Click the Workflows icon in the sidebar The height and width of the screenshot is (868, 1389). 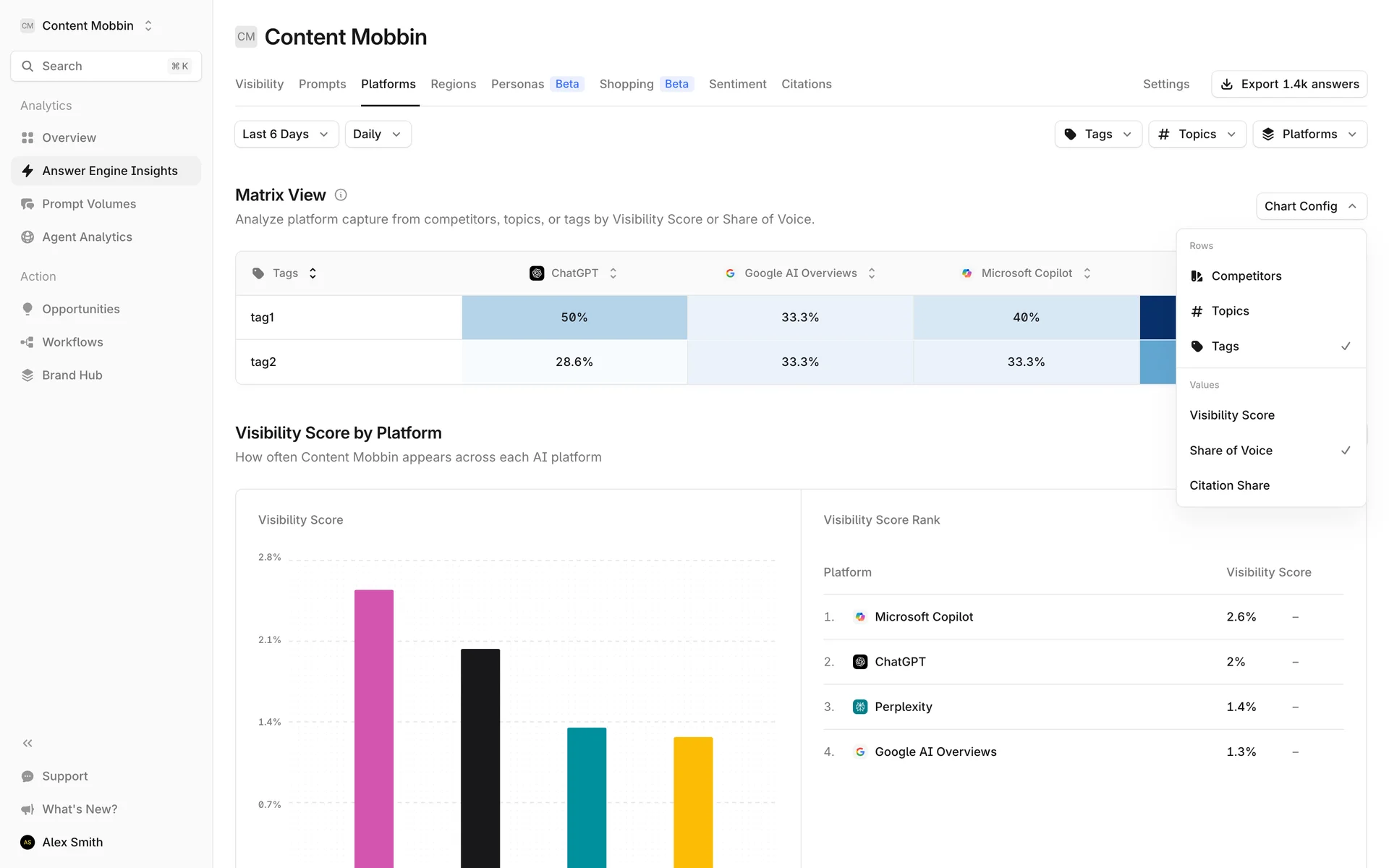click(27, 342)
